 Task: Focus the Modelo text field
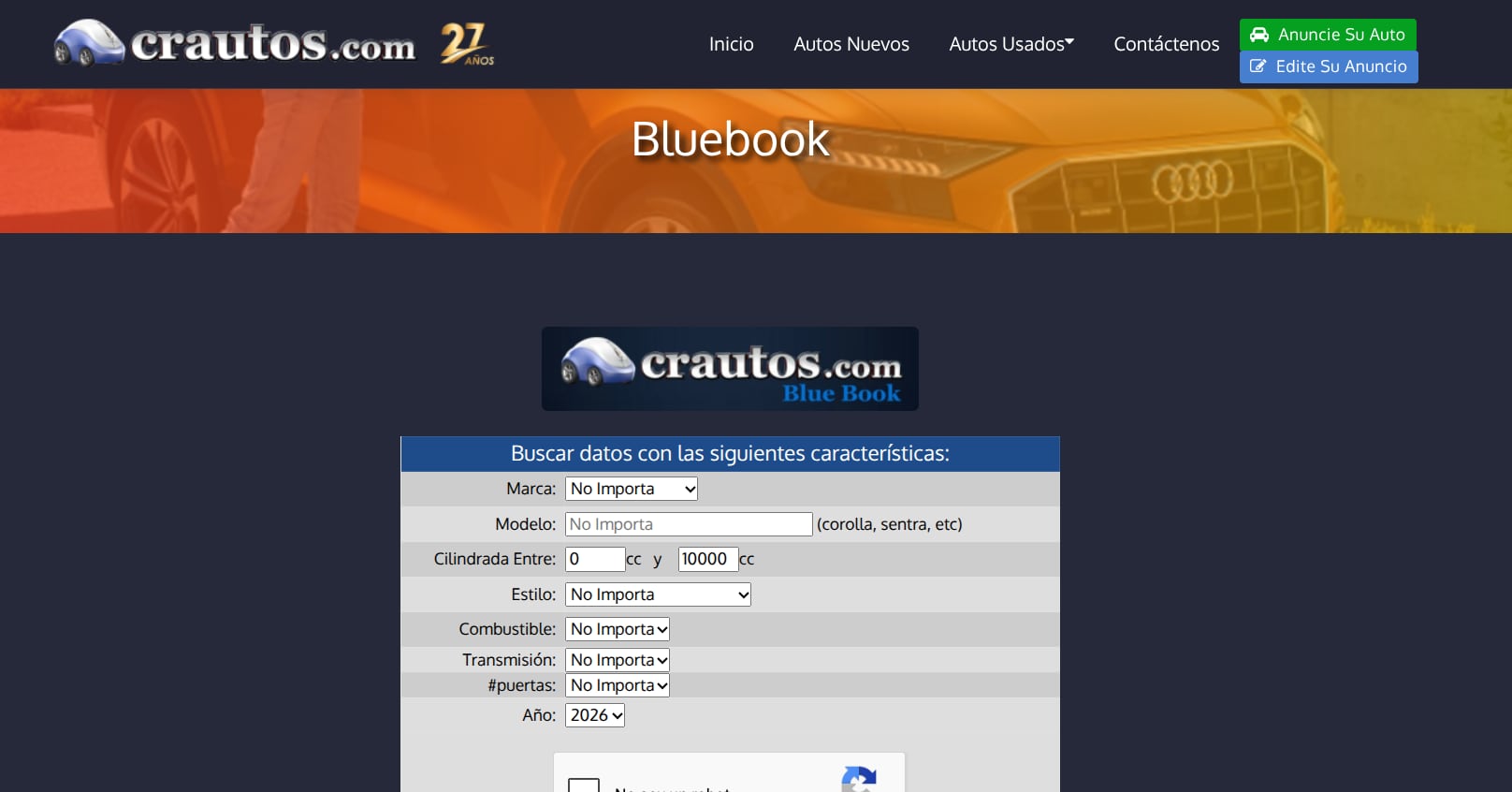tap(689, 524)
